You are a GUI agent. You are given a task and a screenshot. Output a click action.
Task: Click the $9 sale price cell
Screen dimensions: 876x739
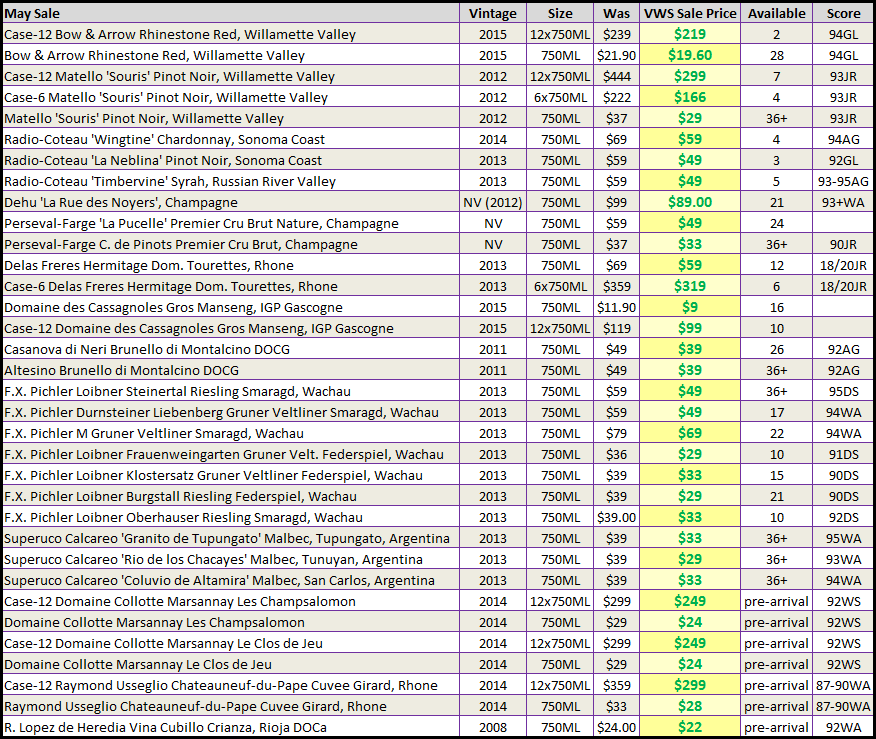click(690, 307)
